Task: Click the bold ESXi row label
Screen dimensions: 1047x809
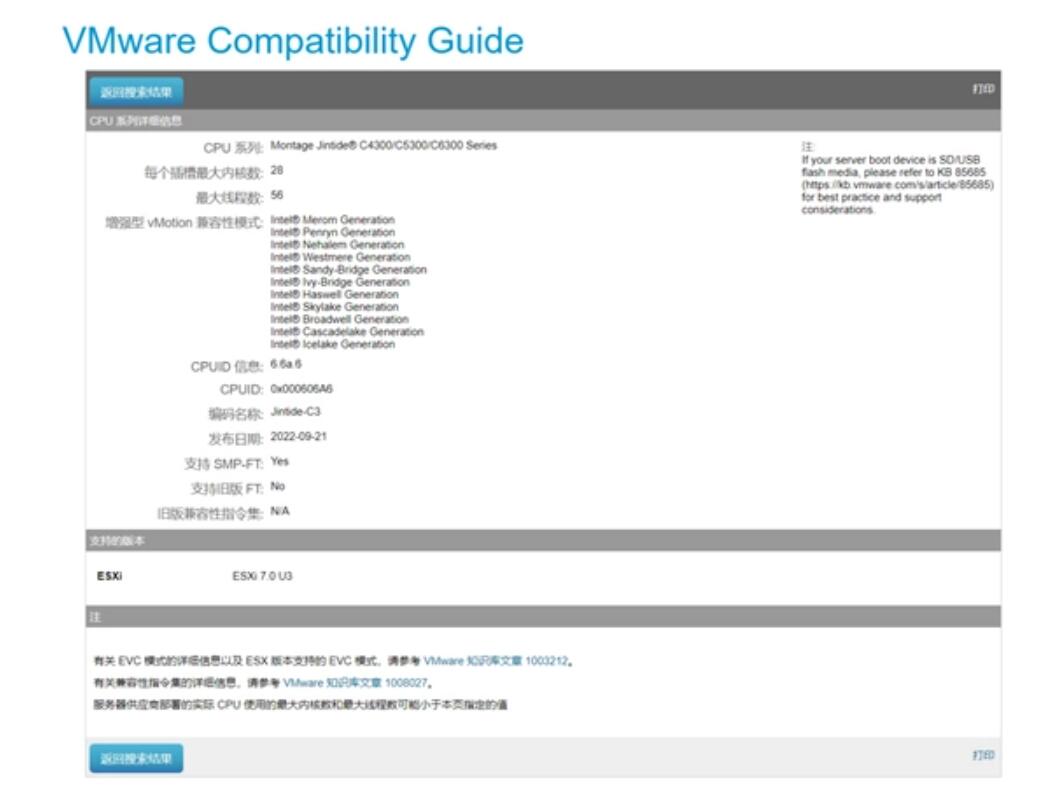Action: 110,576
